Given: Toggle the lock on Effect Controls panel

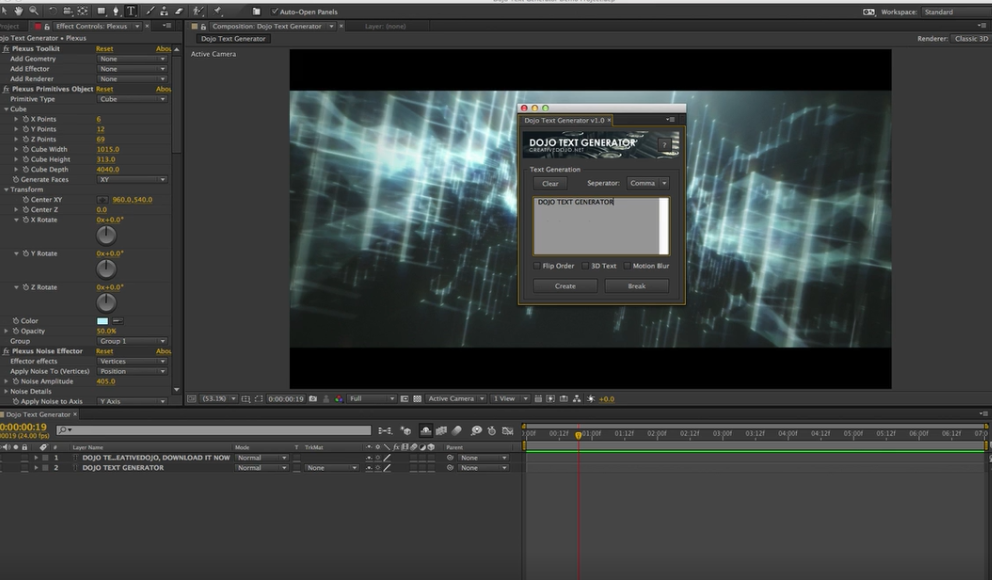Looking at the screenshot, I should [x=47, y=27].
